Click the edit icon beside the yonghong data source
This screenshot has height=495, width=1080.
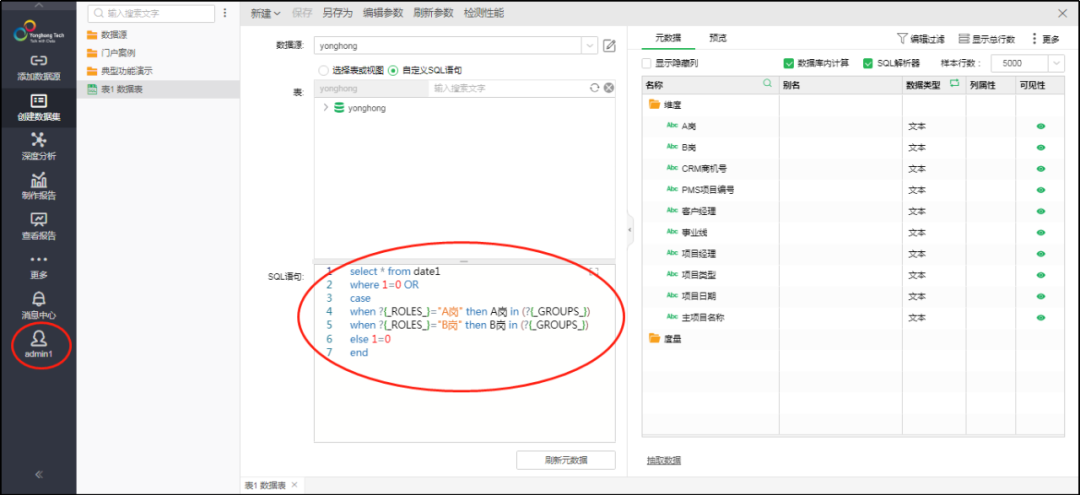pos(609,46)
